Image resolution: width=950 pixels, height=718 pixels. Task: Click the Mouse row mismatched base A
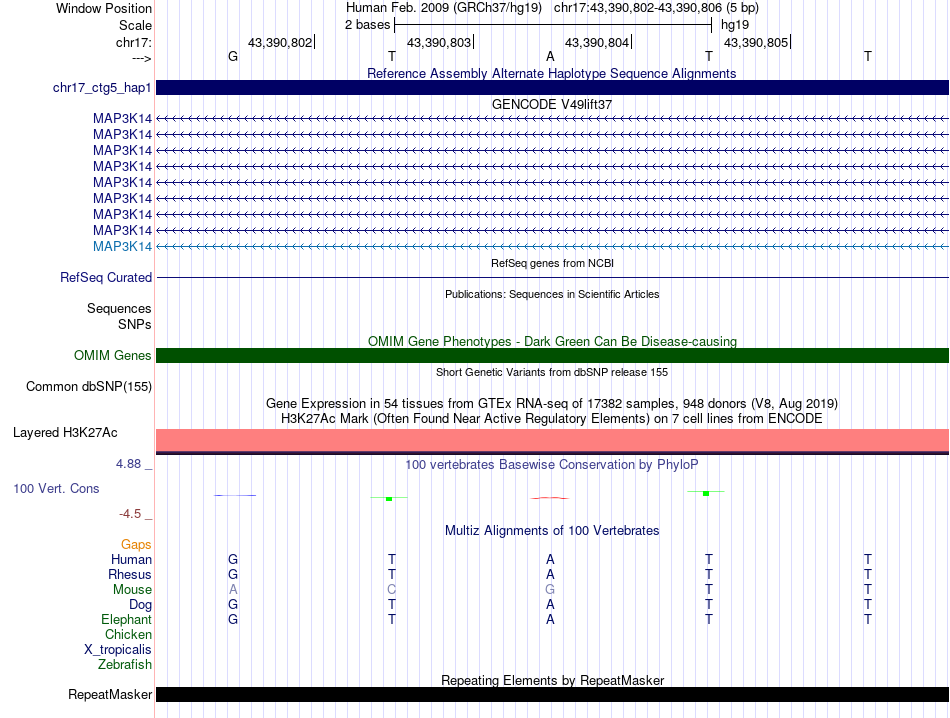click(233, 590)
